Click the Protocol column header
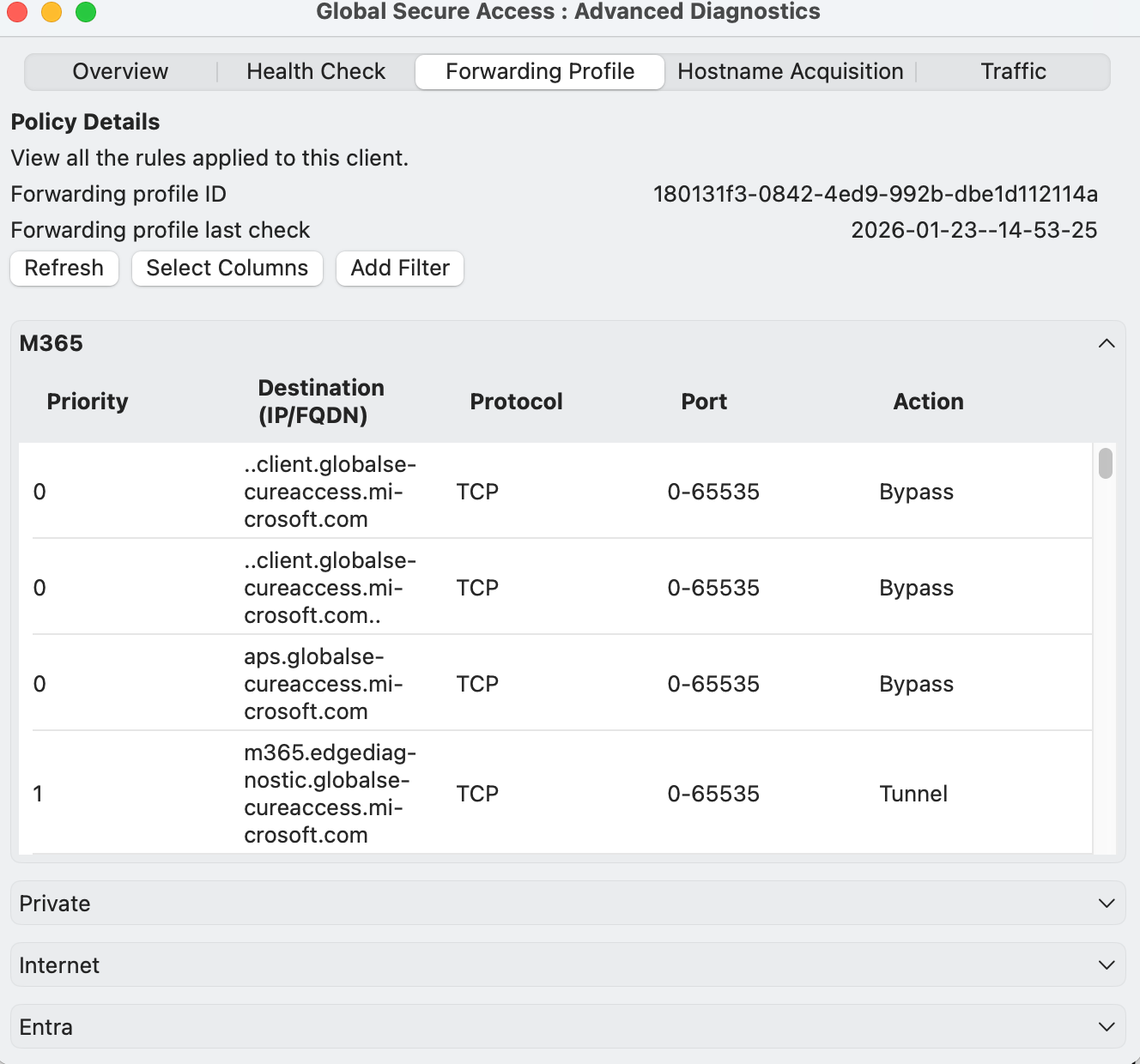Image resolution: width=1140 pixels, height=1064 pixels. point(516,402)
